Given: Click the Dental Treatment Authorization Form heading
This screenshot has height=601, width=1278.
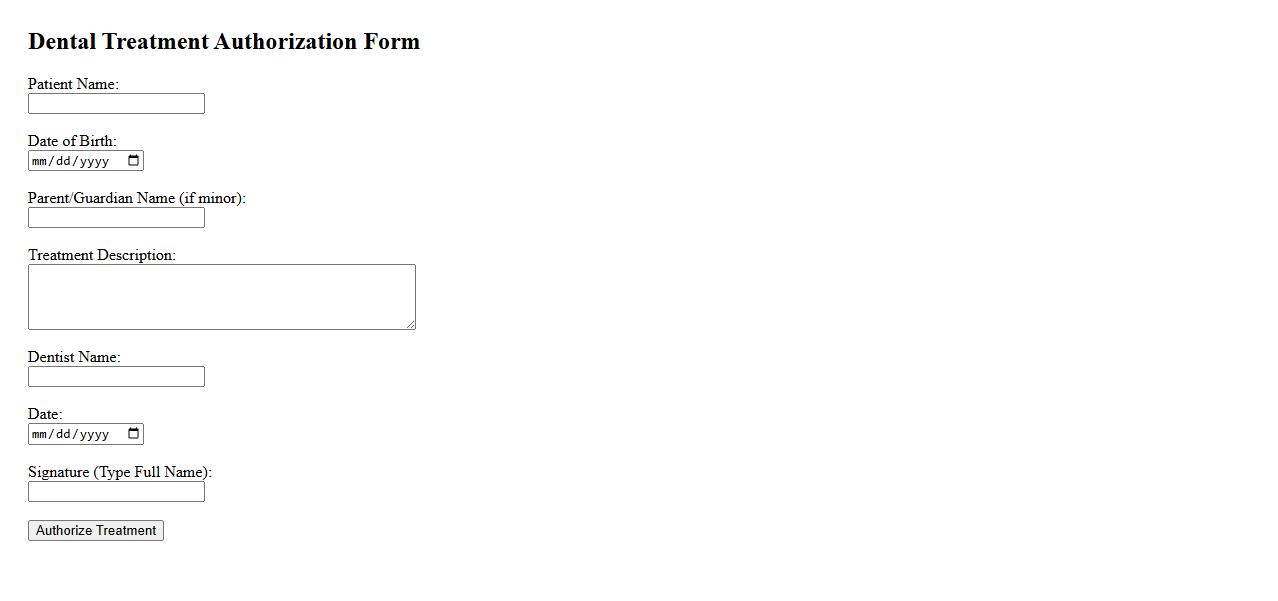Looking at the screenshot, I should pyautogui.click(x=224, y=42).
